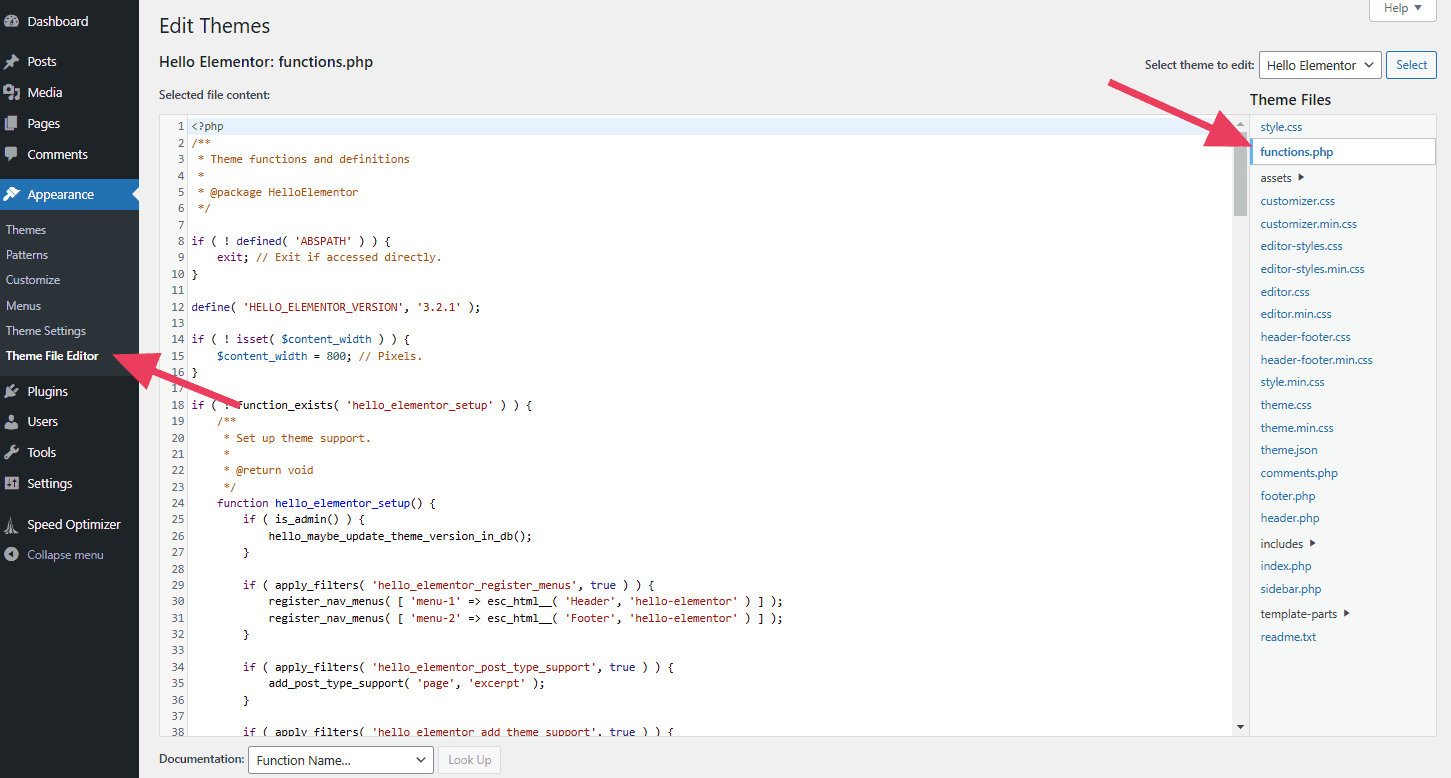Click the Plugins plug icon
The height and width of the screenshot is (778, 1451).
click(x=12, y=392)
